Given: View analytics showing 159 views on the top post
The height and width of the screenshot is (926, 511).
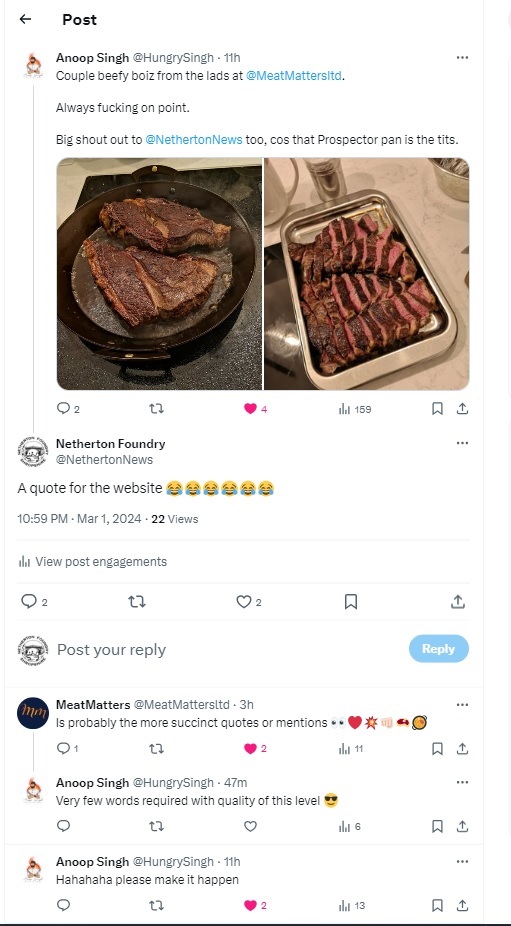Looking at the screenshot, I should point(354,409).
